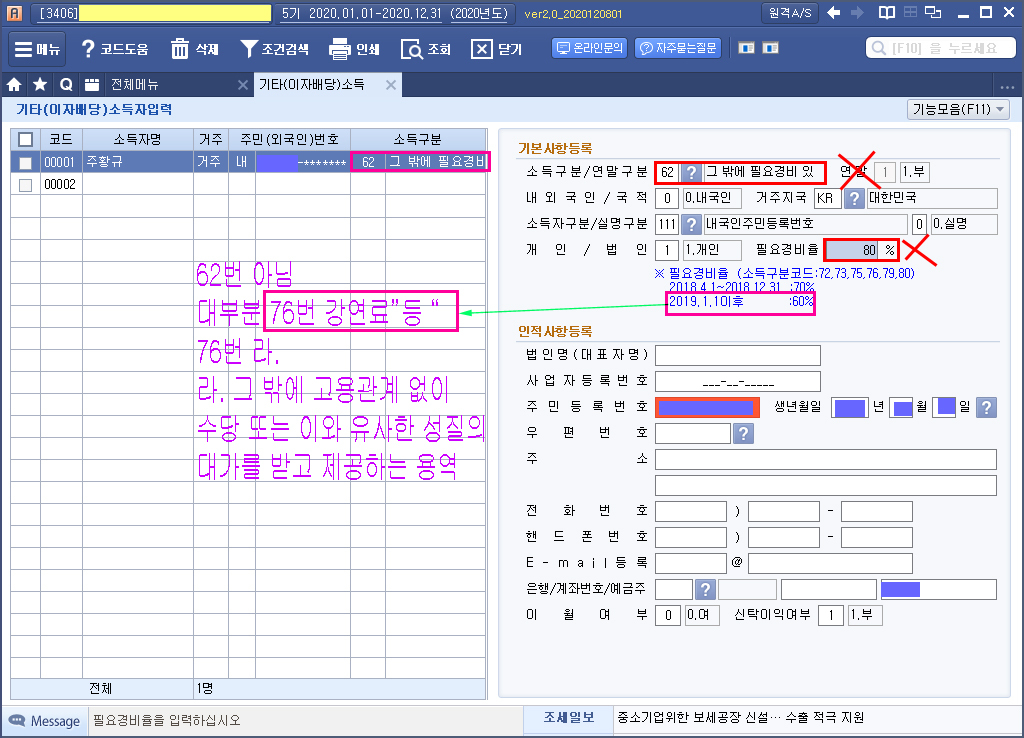The height and width of the screenshot is (738, 1024).
Task: Click the 코드도움 question mark tool
Action: 114,49
